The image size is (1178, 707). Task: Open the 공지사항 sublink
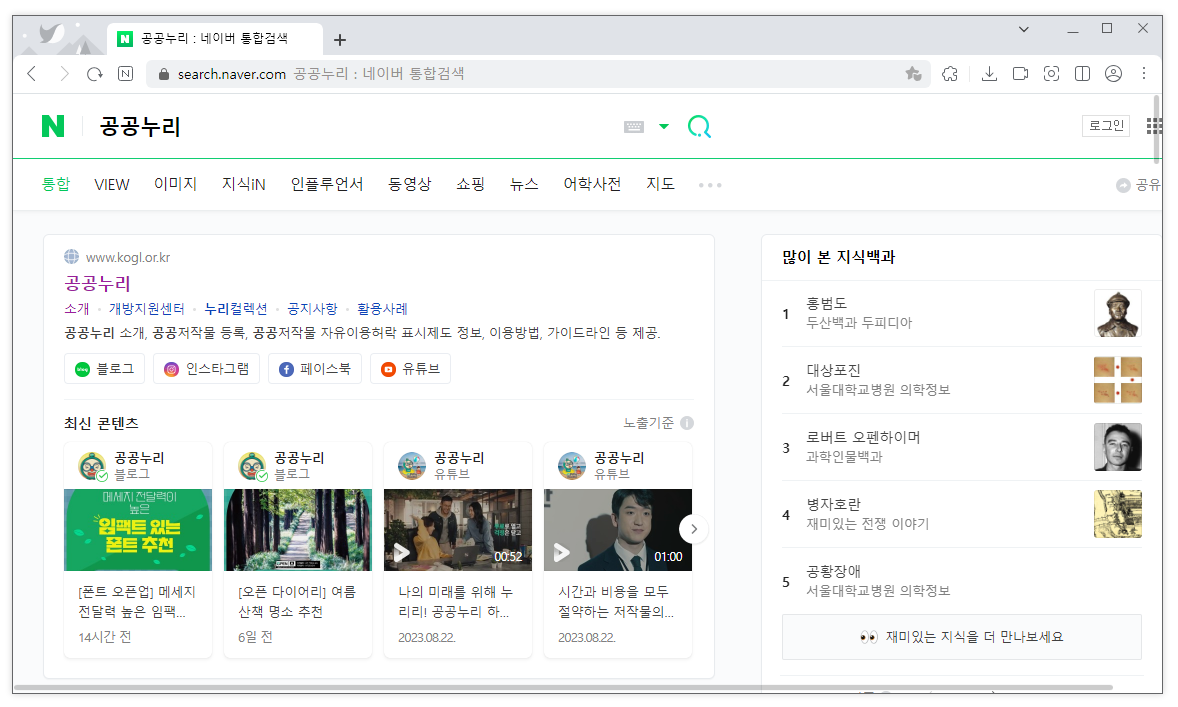click(x=313, y=308)
